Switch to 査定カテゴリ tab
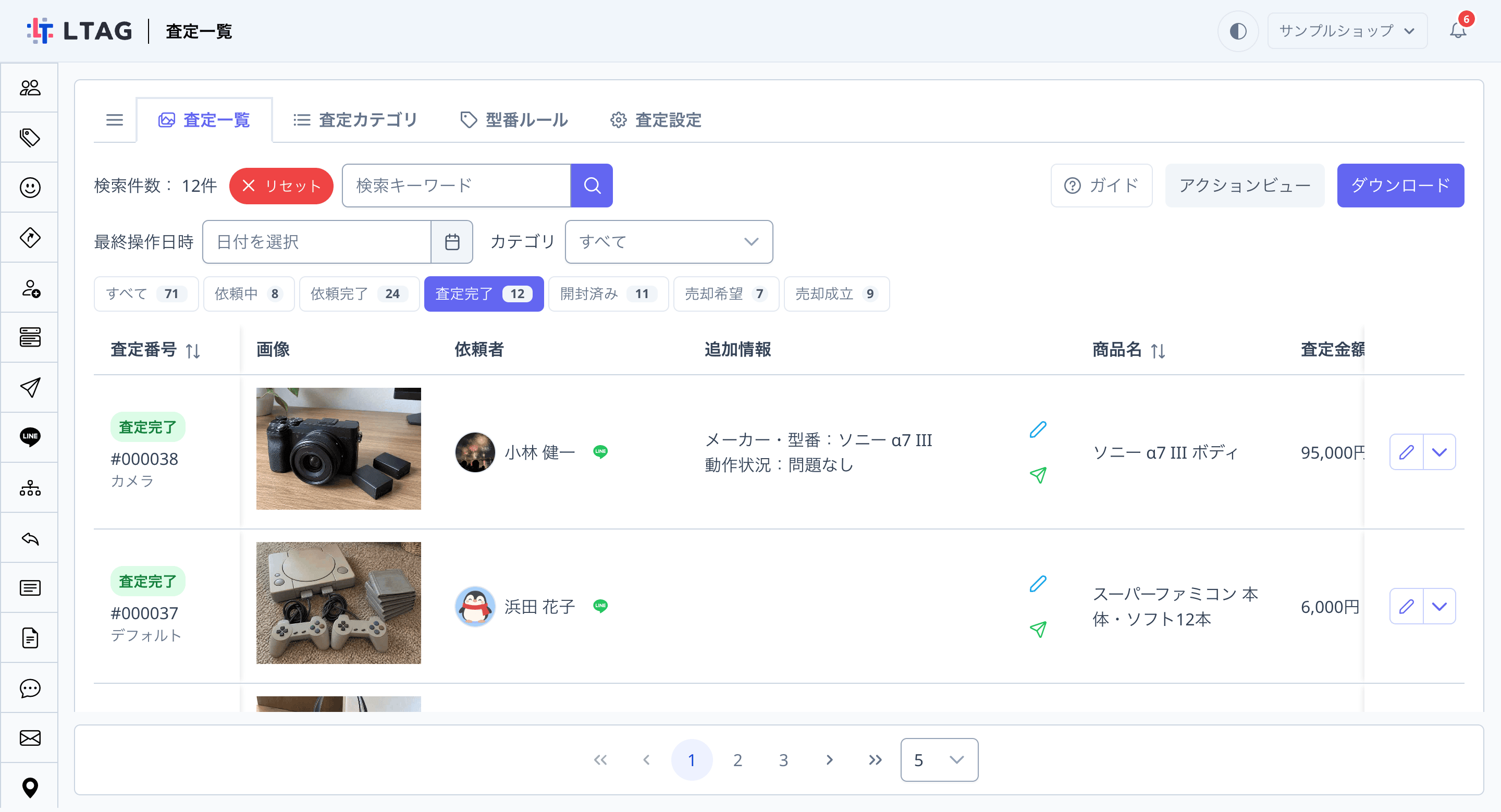This screenshot has width=1501, height=812. [x=355, y=120]
